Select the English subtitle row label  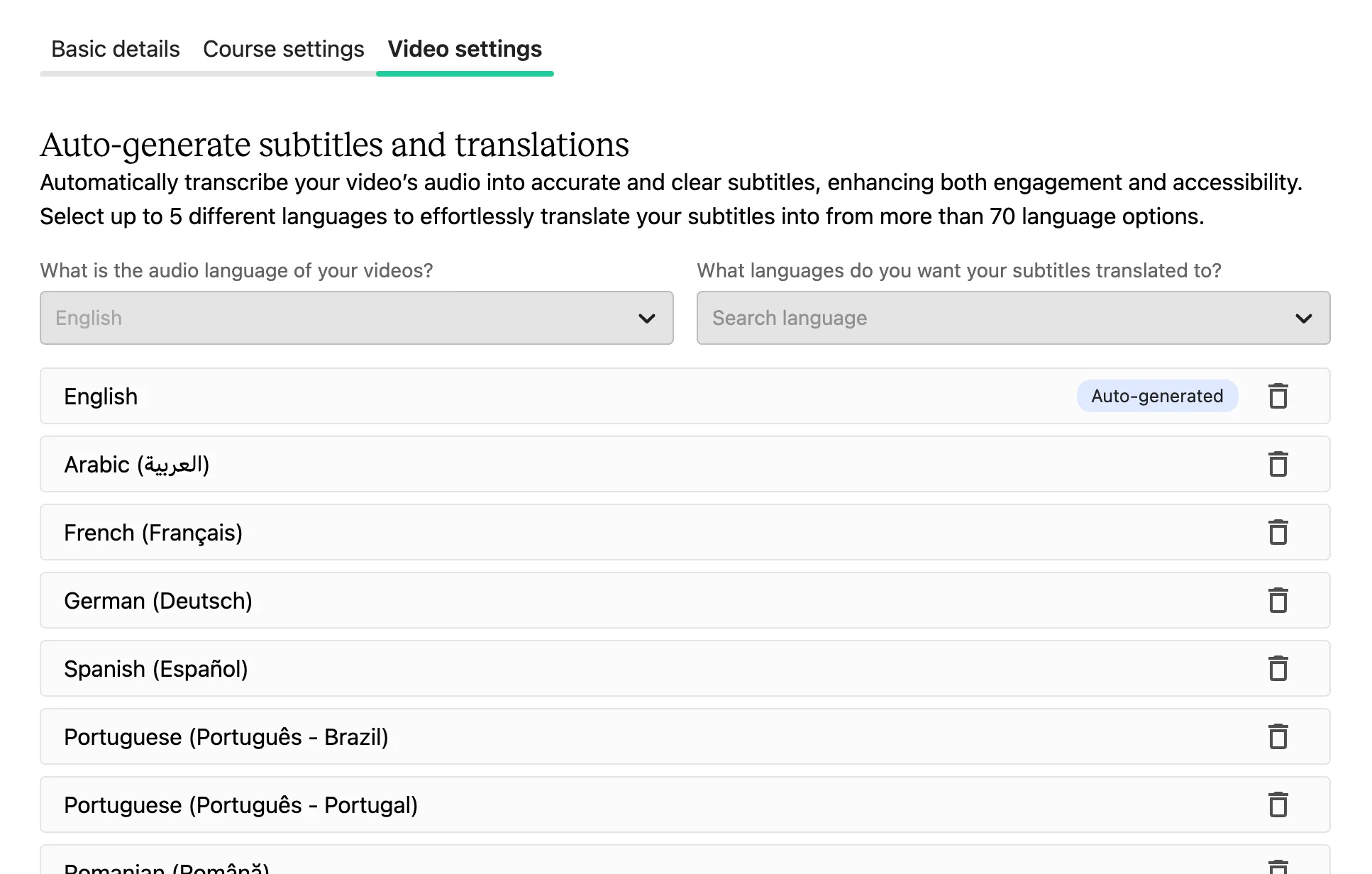click(x=101, y=397)
